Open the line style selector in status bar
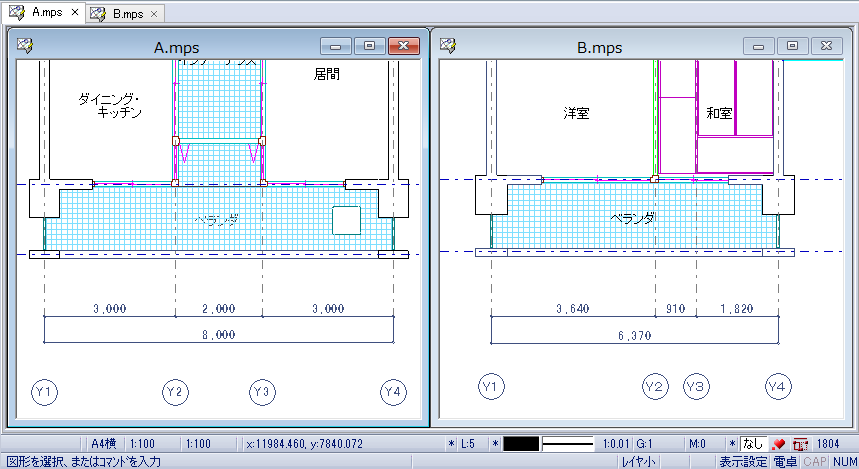Viewport: 859px width, 469px height. pos(568,444)
